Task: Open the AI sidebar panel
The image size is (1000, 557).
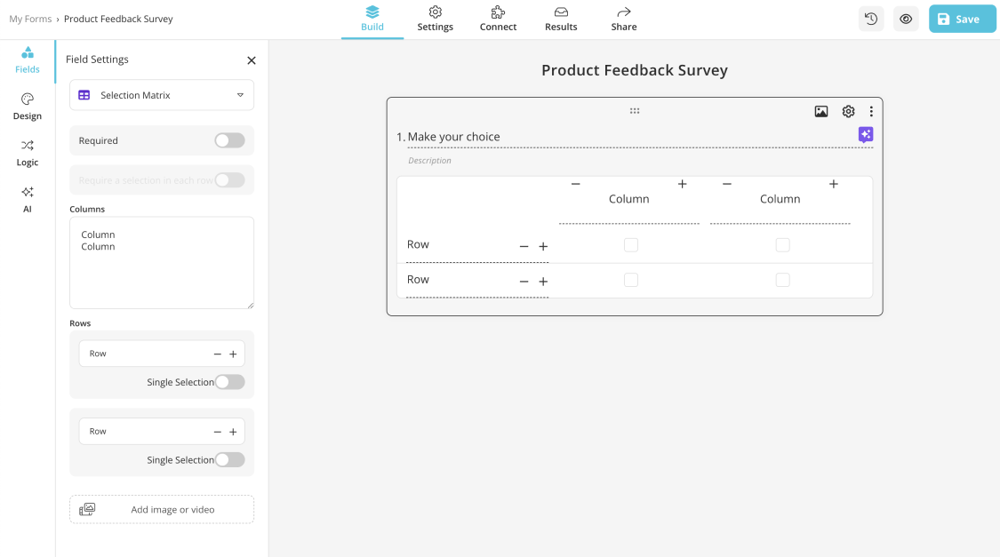Action: [27, 200]
